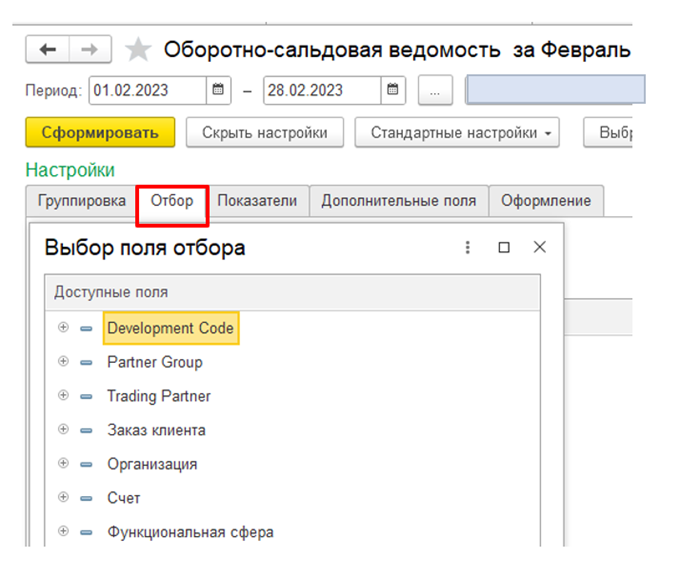Open the dialog's three-dot more menu

467,247
